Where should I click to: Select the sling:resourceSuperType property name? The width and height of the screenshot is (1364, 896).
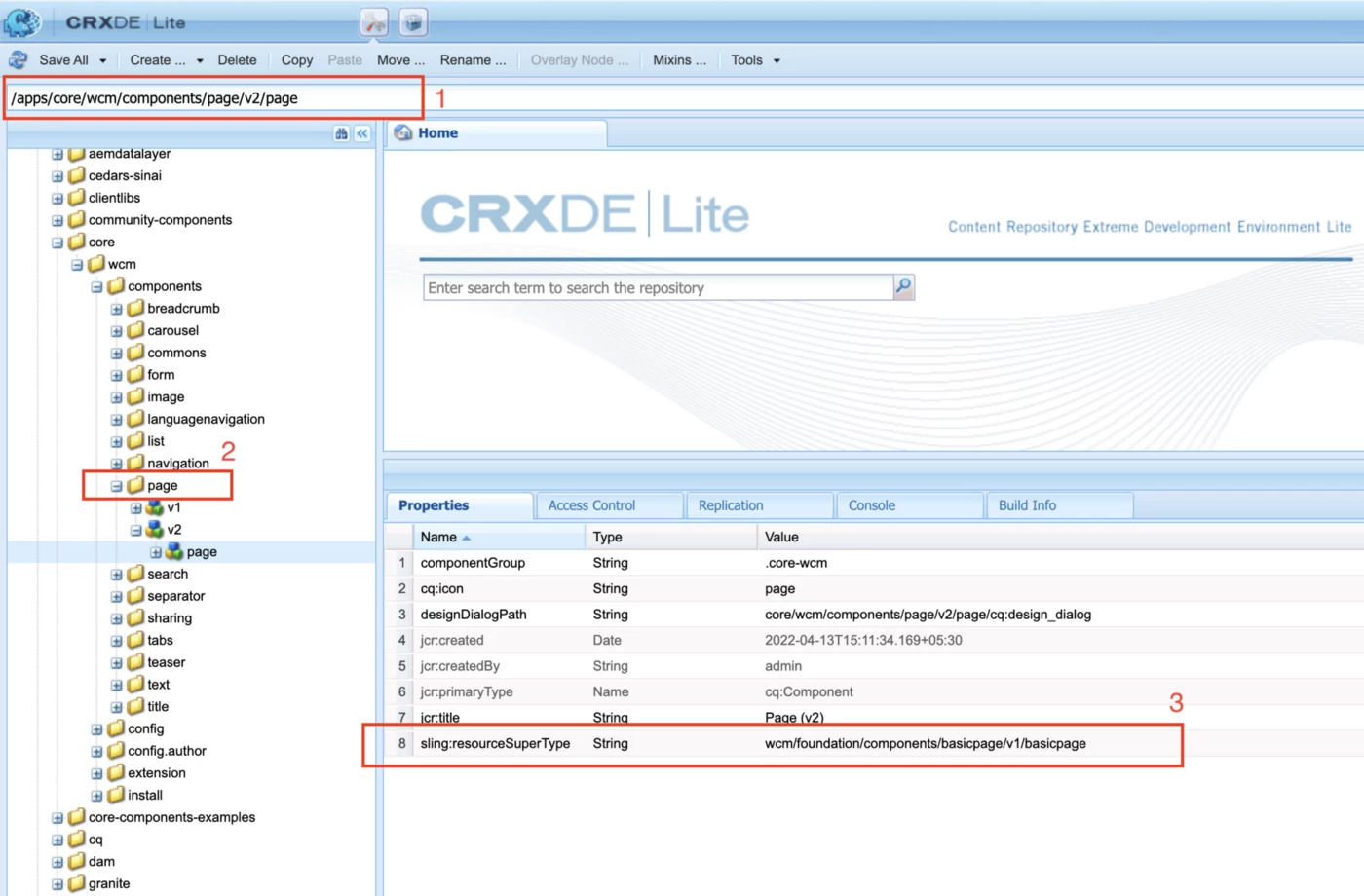pos(495,743)
